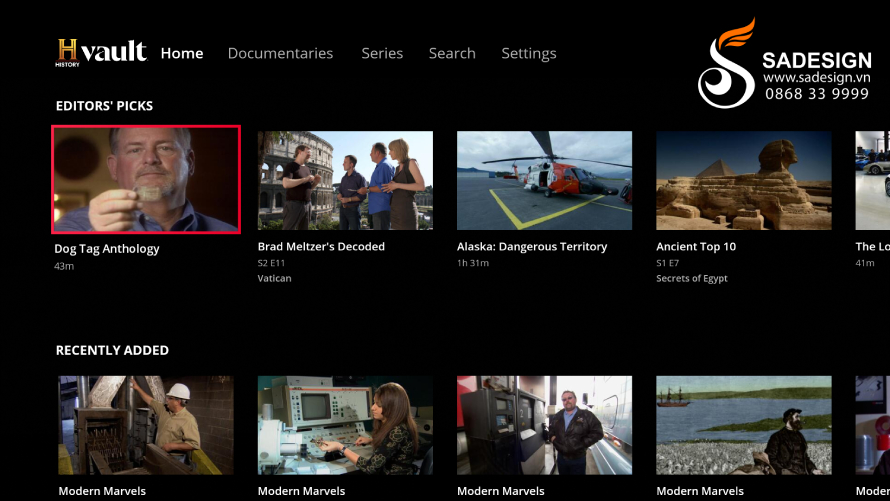Click the 43m duration text
Image resolution: width=890 pixels, height=501 pixels.
64,266
